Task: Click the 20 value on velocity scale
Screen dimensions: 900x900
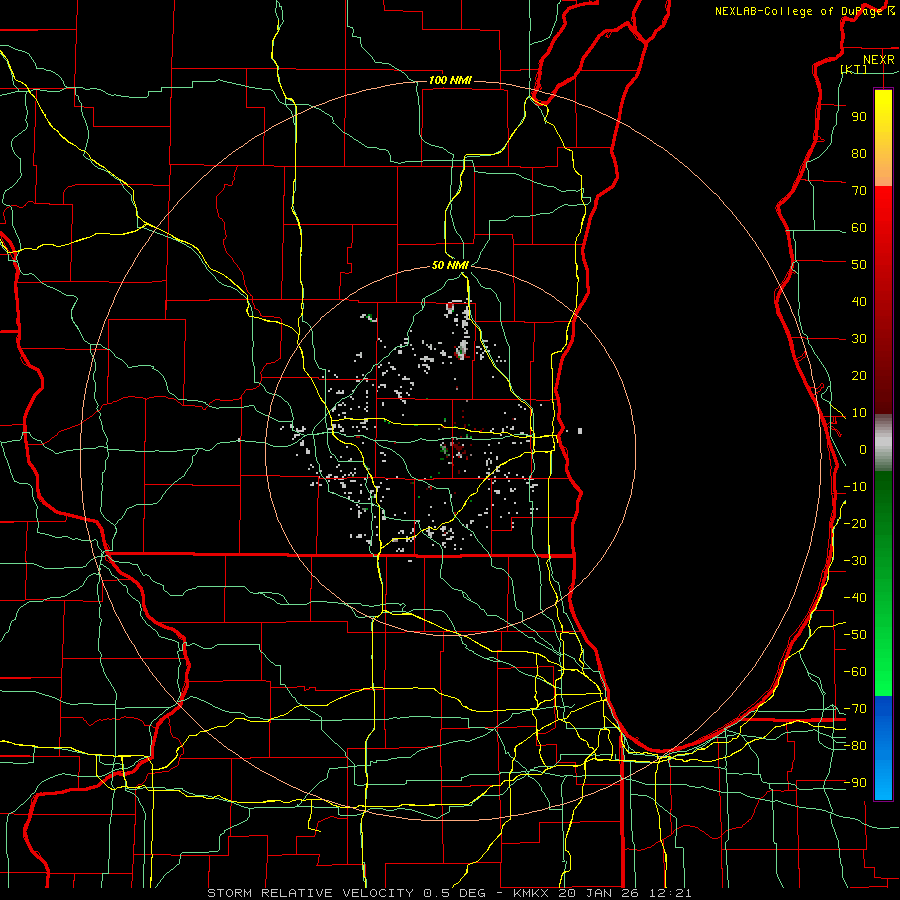Action: pos(859,375)
